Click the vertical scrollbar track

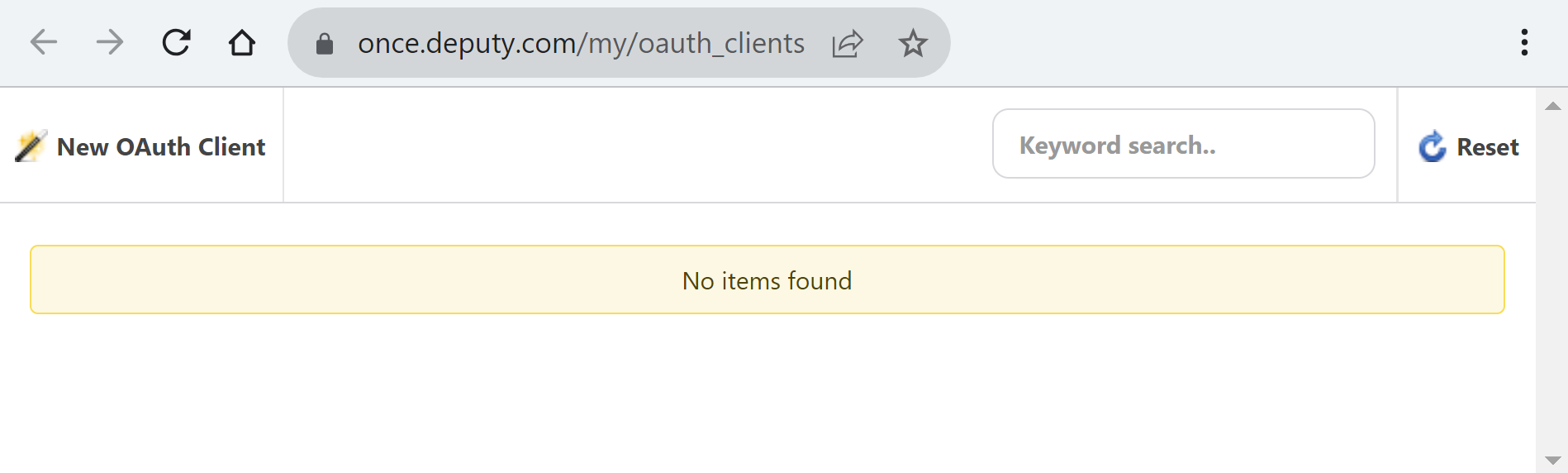tap(1553, 281)
